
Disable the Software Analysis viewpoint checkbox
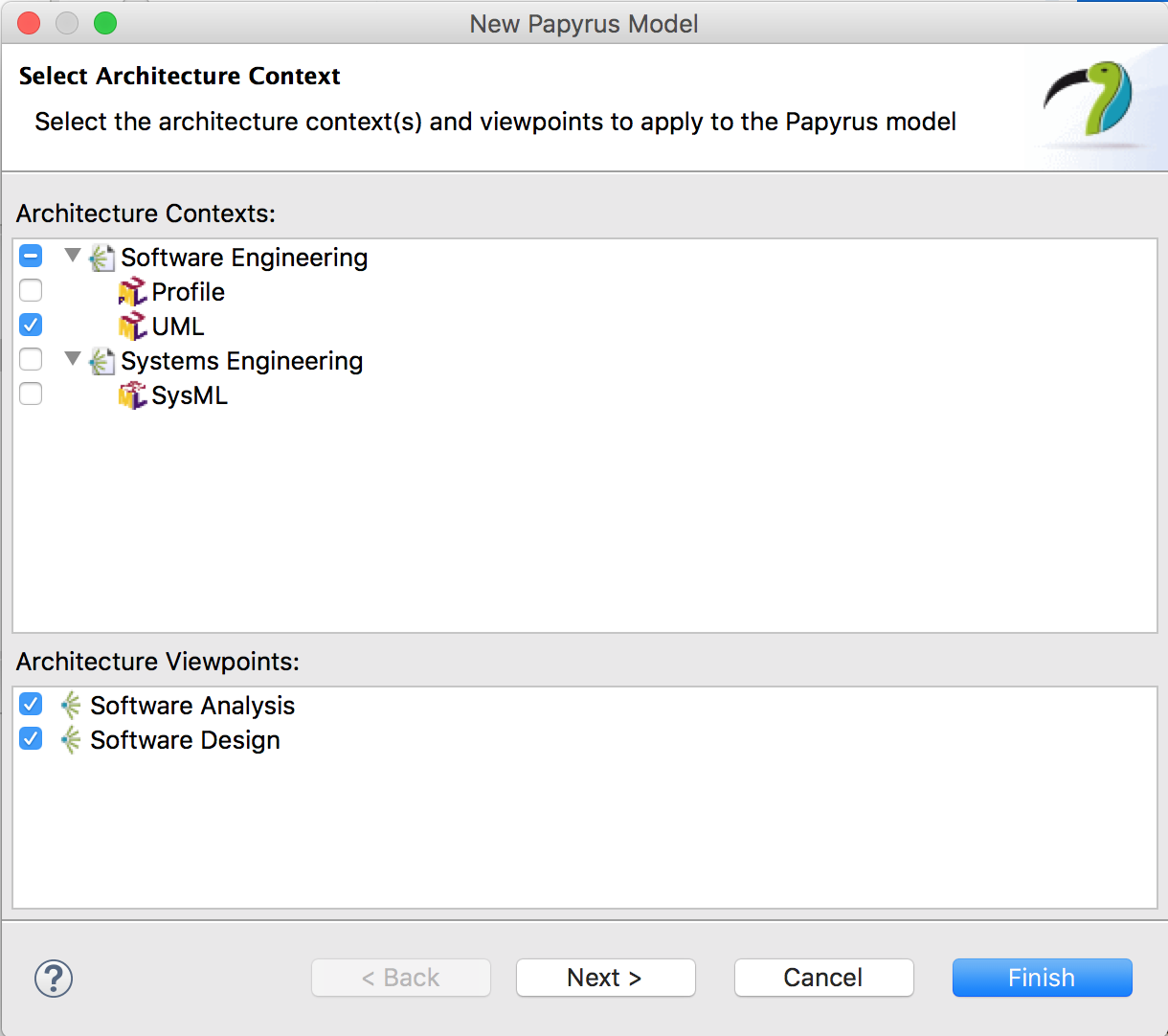31,704
